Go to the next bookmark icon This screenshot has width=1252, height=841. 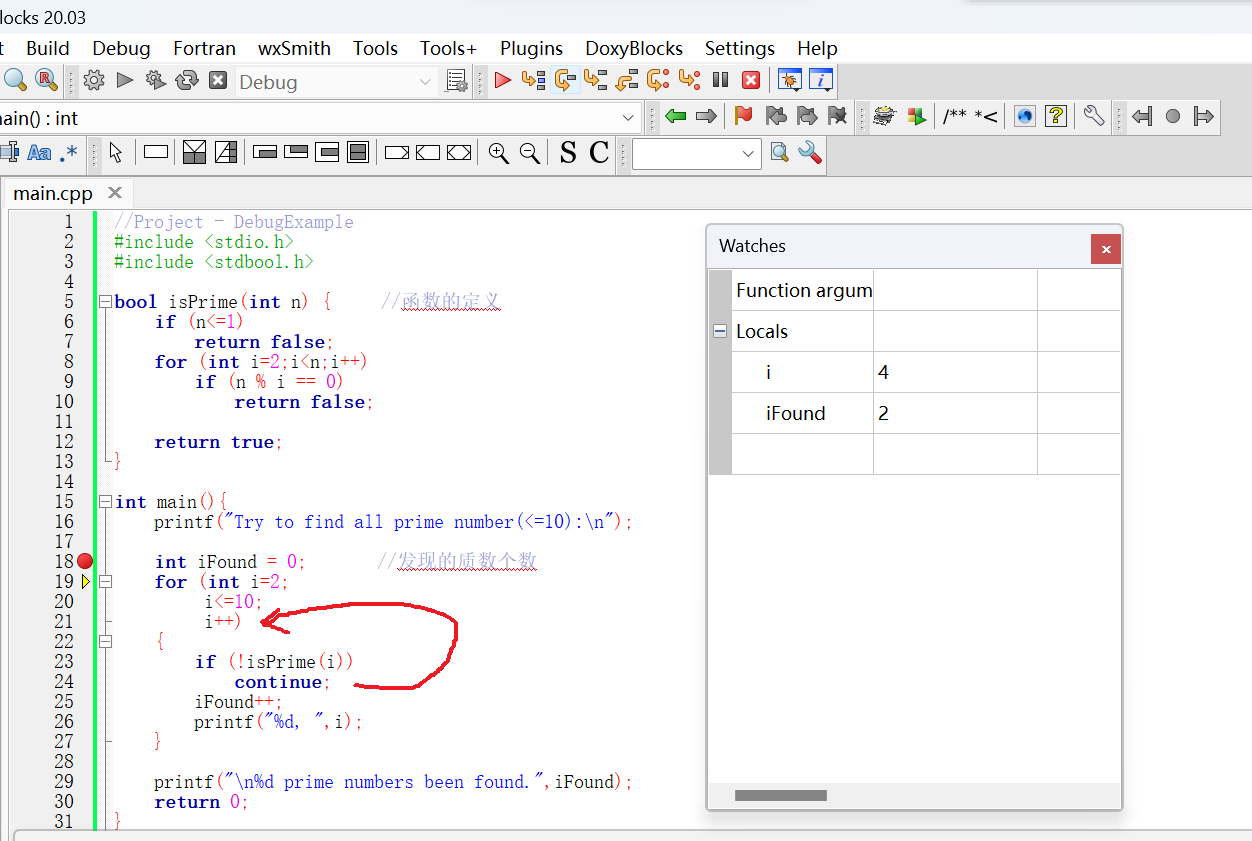807,116
